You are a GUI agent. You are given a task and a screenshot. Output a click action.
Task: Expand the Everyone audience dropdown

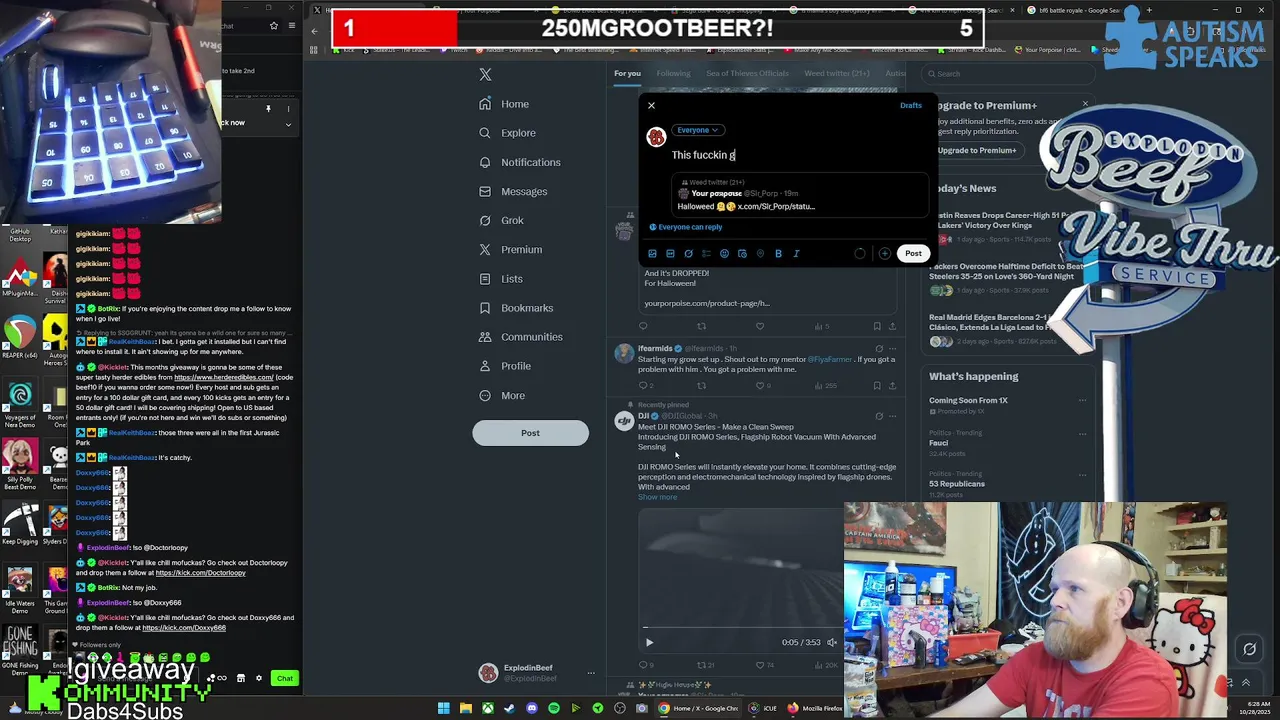pyautogui.click(x=697, y=130)
